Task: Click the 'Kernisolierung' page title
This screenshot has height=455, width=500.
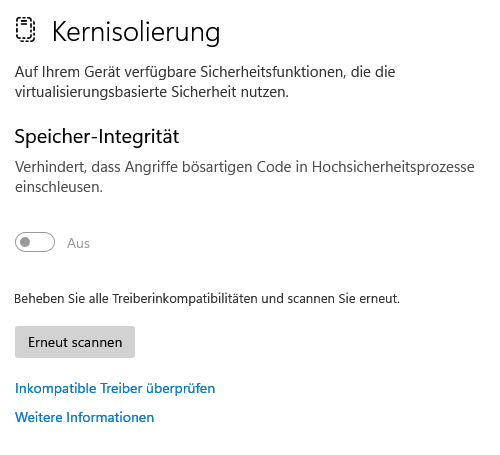Action: pos(136,32)
